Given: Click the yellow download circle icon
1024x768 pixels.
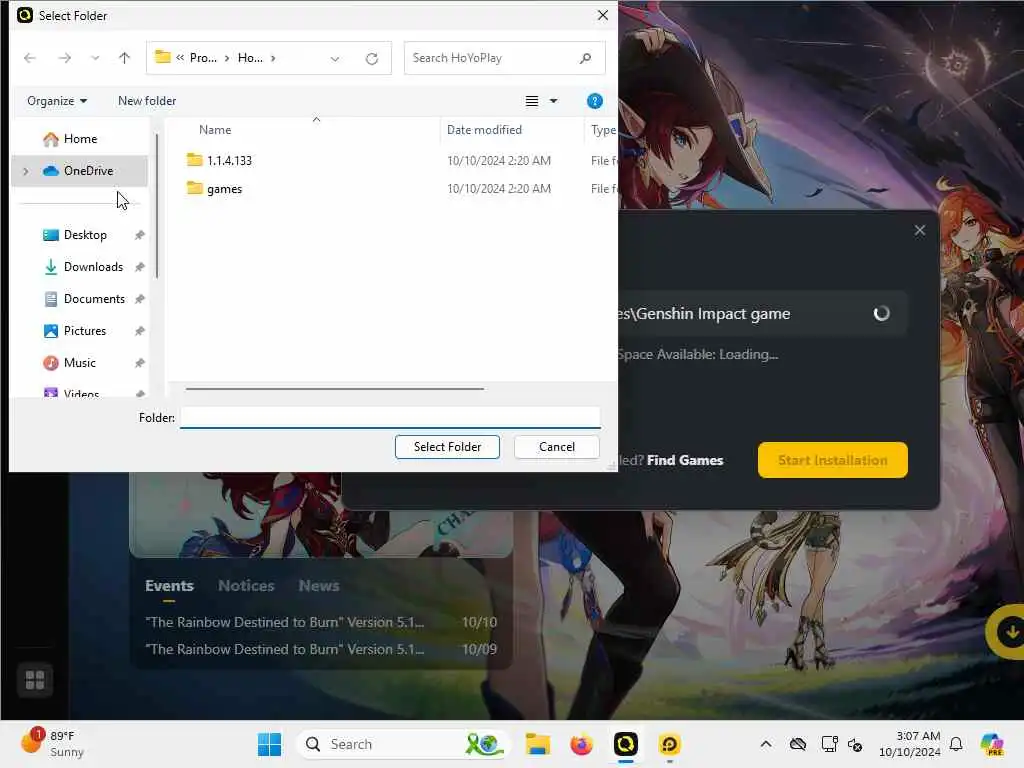Looking at the screenshot, I should [x=1008, y=632].
